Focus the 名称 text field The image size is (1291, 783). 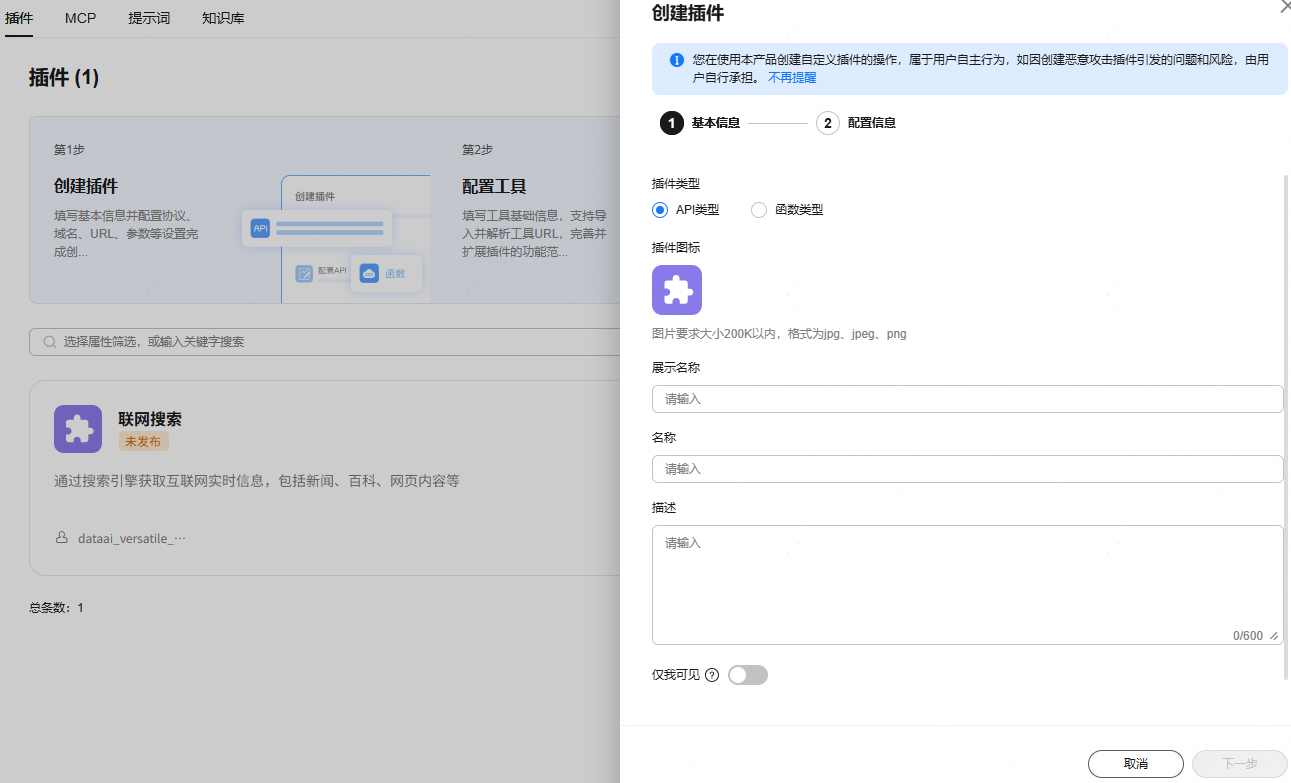click(x=966, y=469)
